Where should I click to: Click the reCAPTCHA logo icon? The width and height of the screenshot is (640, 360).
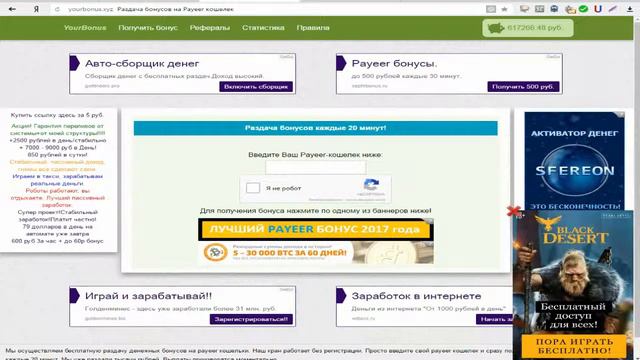click(x=371, y=185)
